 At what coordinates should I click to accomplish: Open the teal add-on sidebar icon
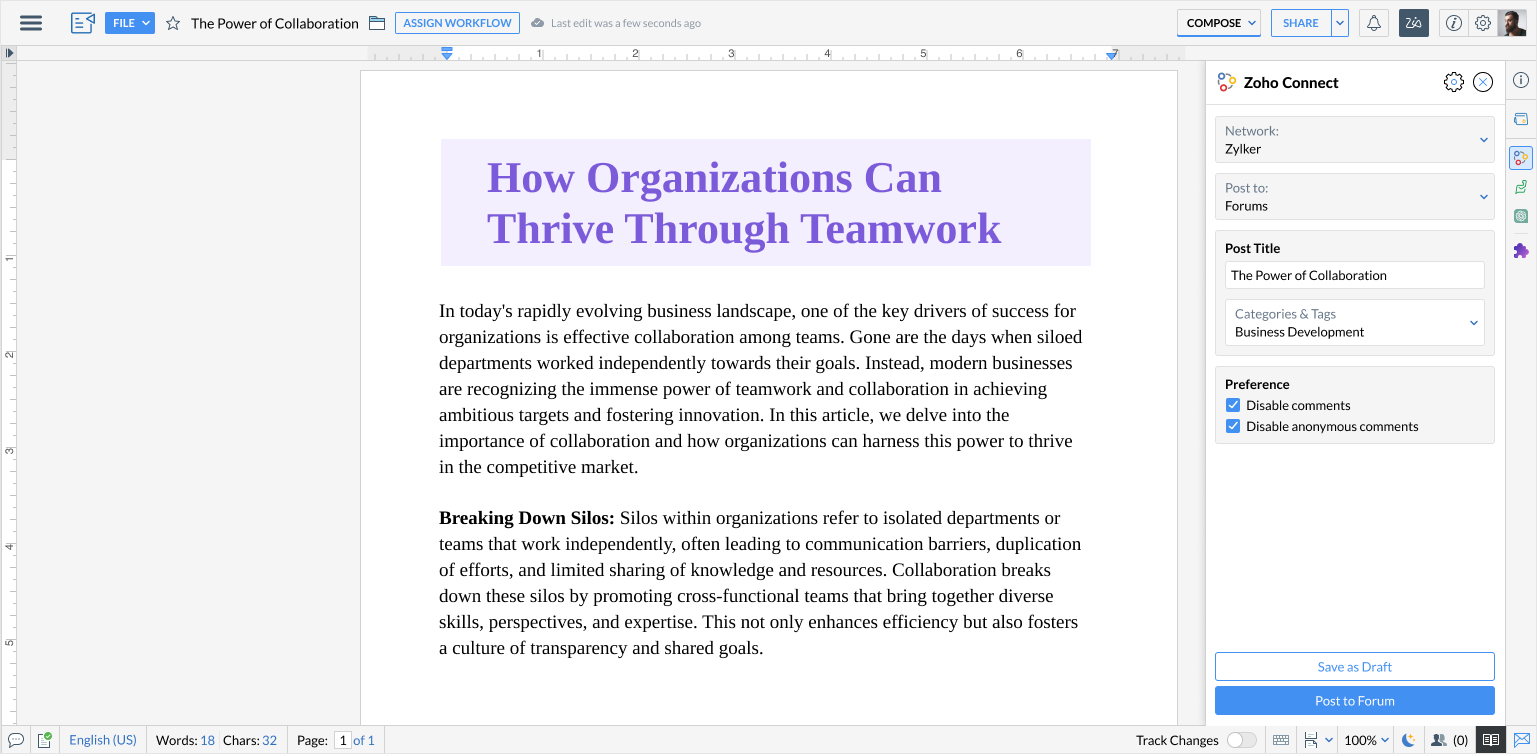[x=1521, y=216]
